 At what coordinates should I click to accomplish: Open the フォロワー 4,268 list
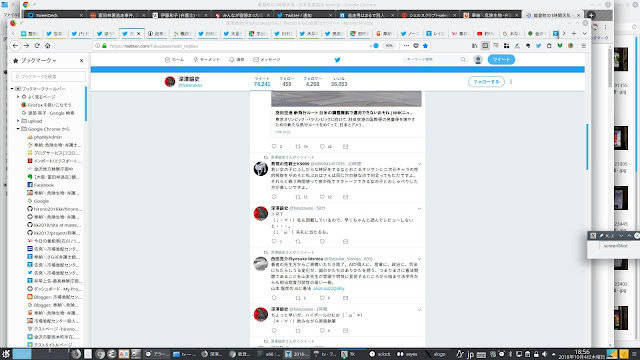click(x=313, y=82)
